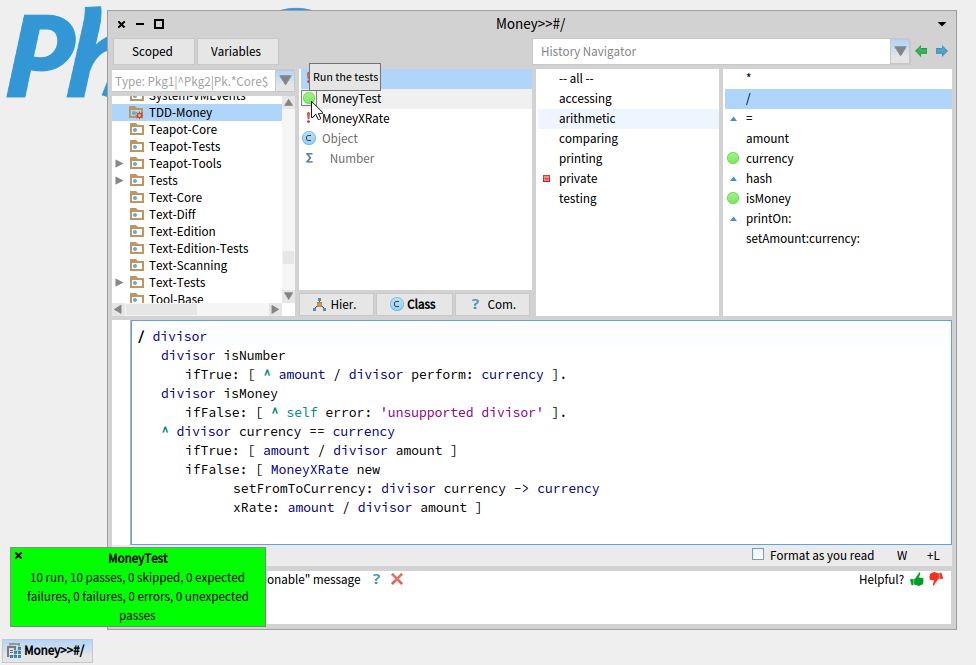Click the blue question mark critique help icon
976x665 pixels.
[376, 579]
